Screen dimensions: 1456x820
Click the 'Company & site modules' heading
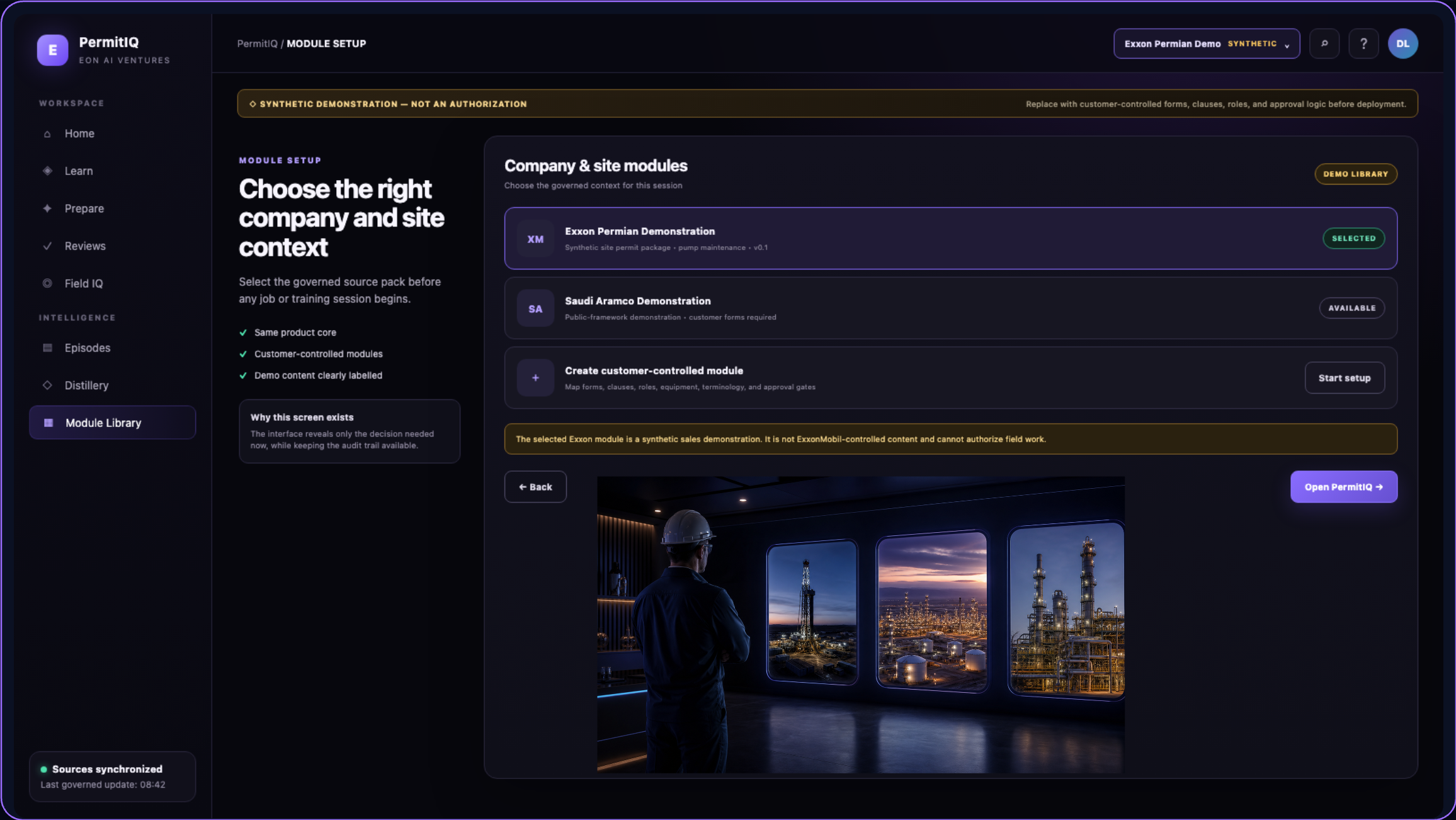point(596,166)
